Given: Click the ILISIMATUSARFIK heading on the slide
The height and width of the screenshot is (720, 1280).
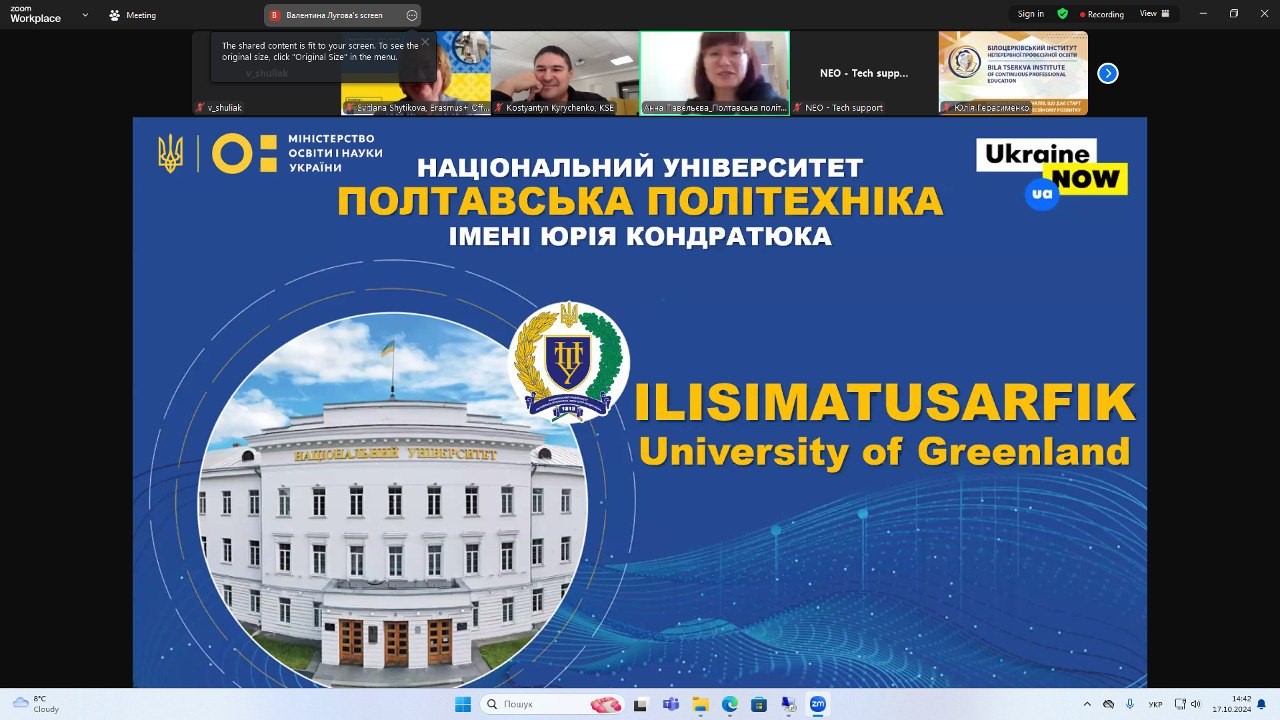Looking at the screenshot, I should click(x=885, y=402).
